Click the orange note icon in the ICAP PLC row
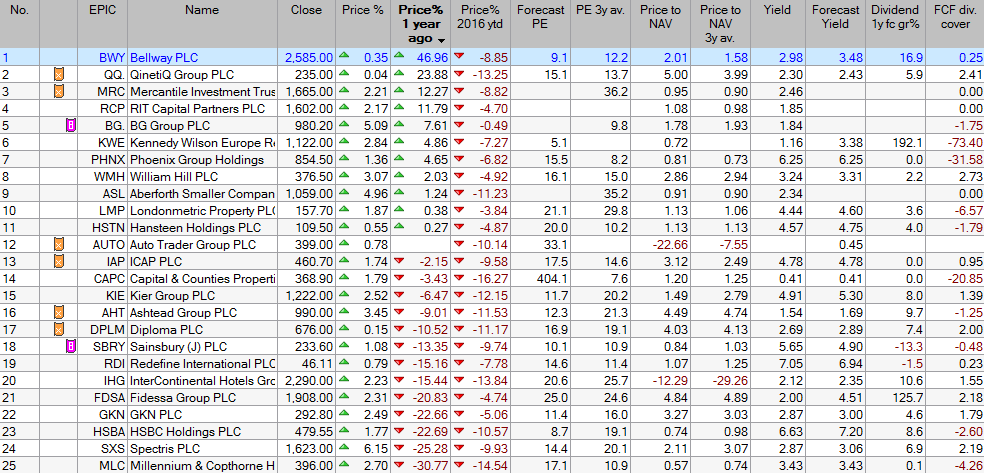This screenshot has height=473, width=984. [58, 262]
